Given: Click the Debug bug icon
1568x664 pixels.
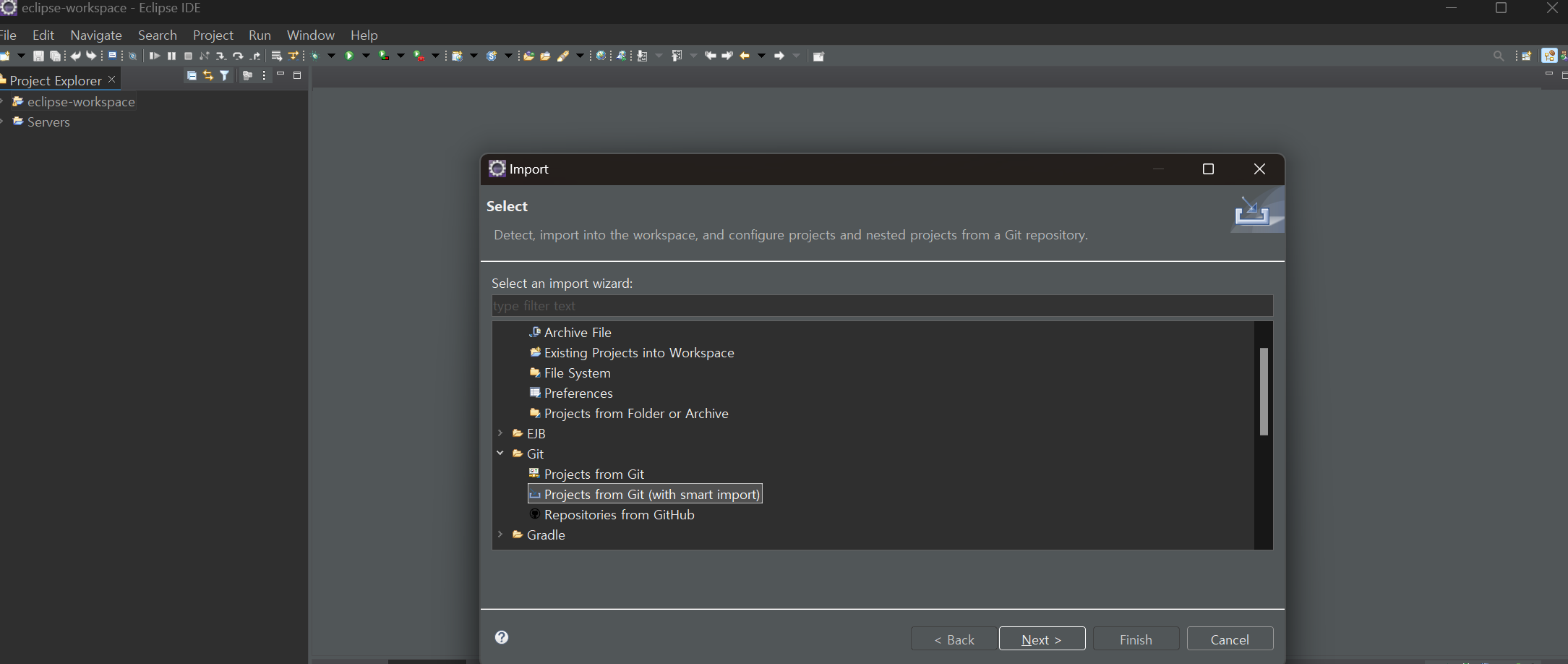Looking at the screenshot, I should tap(314, 56).
